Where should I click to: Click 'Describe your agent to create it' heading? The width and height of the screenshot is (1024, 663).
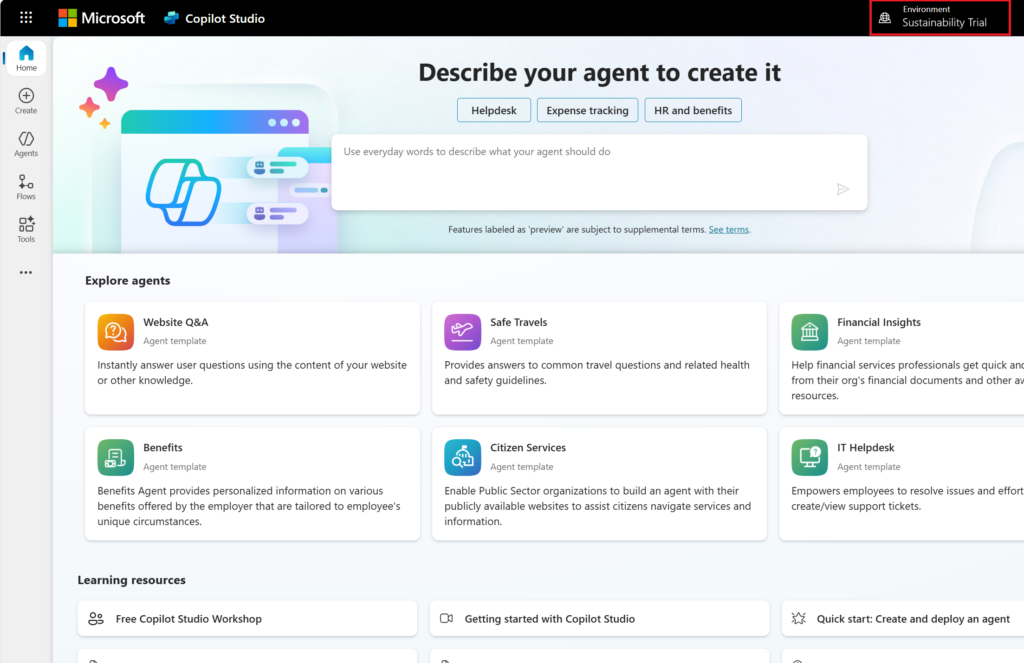600,73
